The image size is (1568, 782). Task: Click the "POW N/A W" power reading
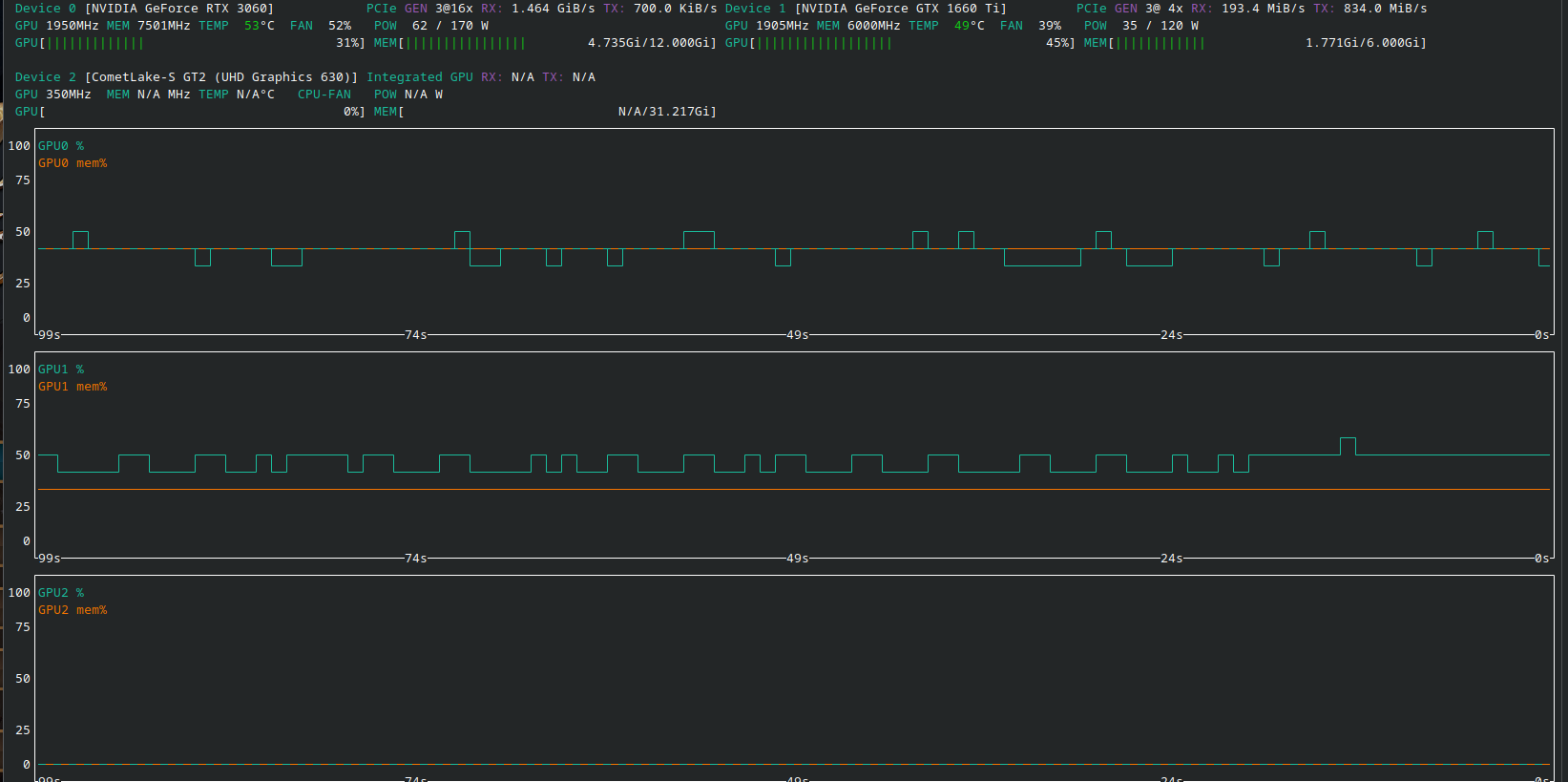coord(408,95)
